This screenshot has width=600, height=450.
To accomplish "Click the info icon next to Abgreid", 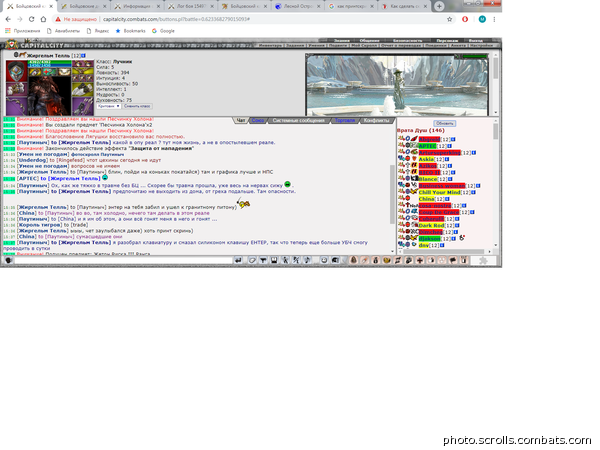I will pos(453,139).
